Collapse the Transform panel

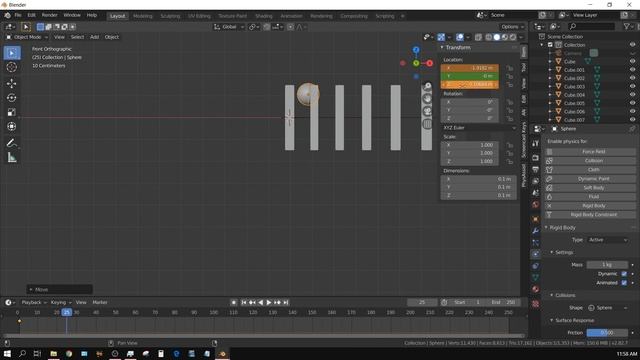(442, 48)
